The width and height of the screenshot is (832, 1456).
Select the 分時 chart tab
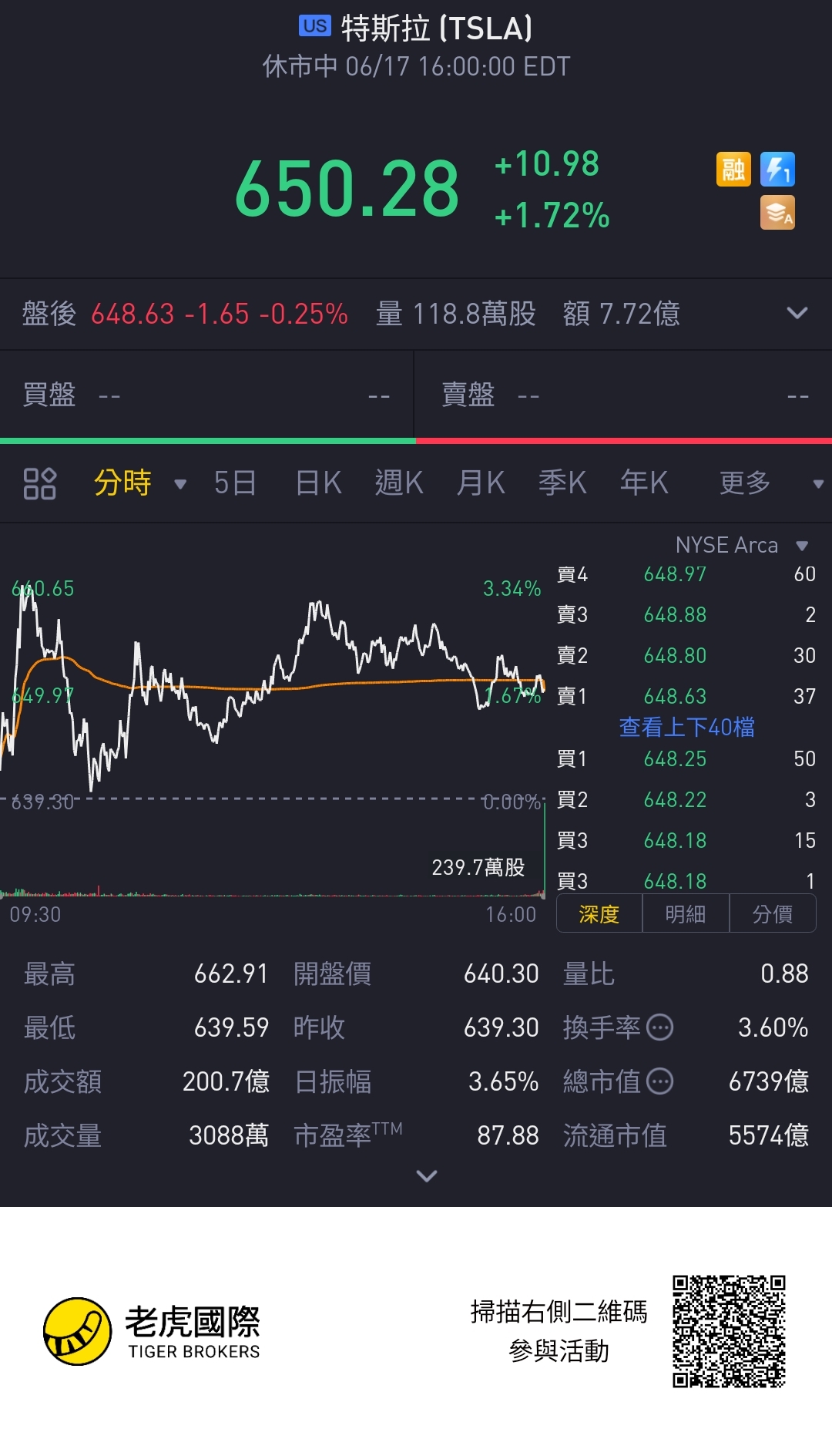pyautogui.click(x=122, y=483)
